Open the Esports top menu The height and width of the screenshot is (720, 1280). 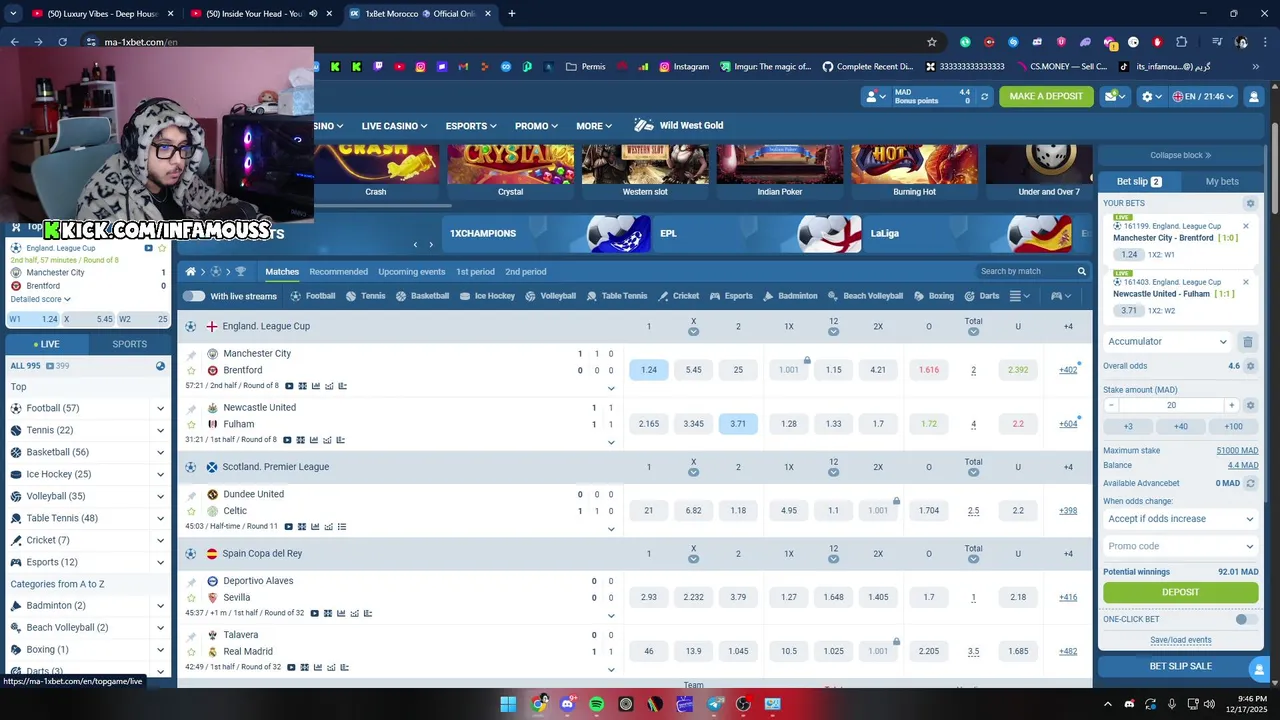(471, 126)
